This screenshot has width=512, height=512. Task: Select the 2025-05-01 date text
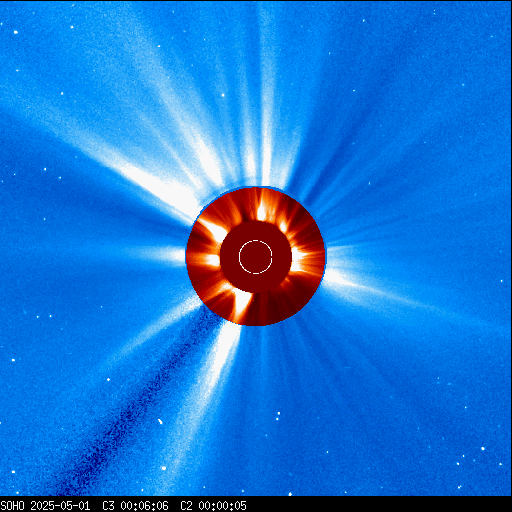60,506
